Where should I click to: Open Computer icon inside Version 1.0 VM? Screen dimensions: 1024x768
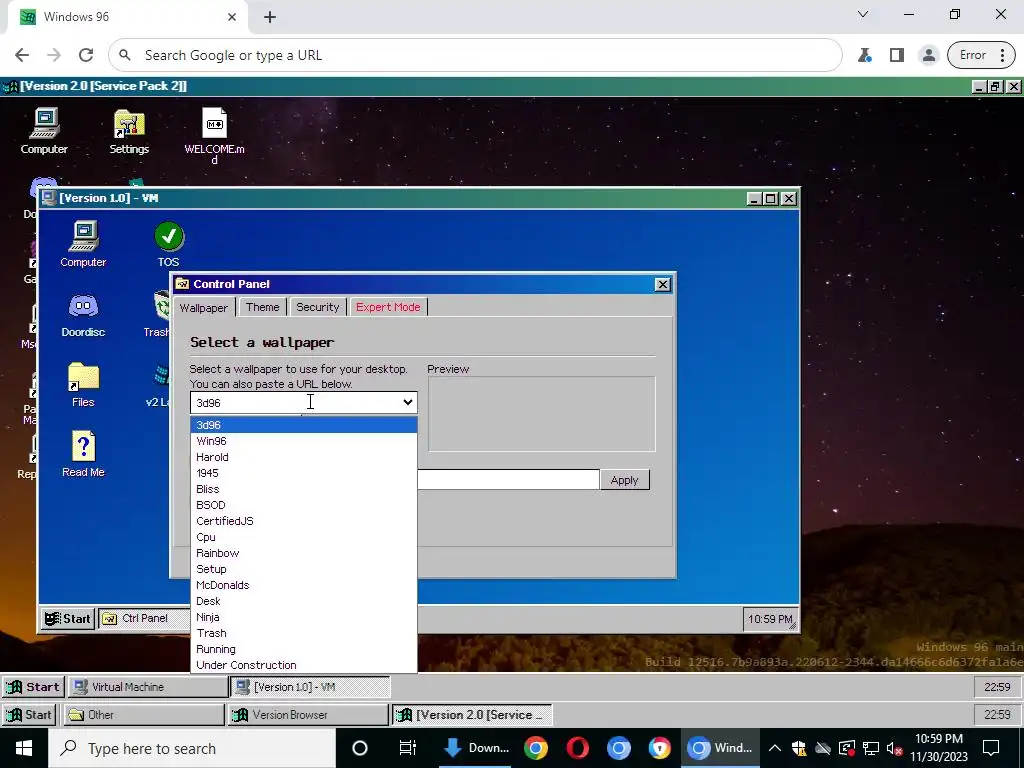tap(83, 244)
